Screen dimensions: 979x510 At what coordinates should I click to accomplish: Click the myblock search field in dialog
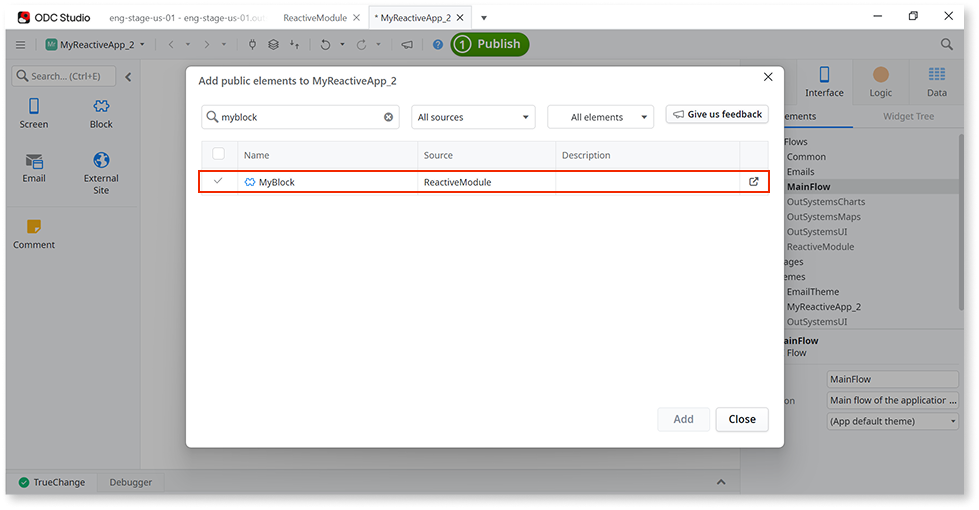coord(300,117)
